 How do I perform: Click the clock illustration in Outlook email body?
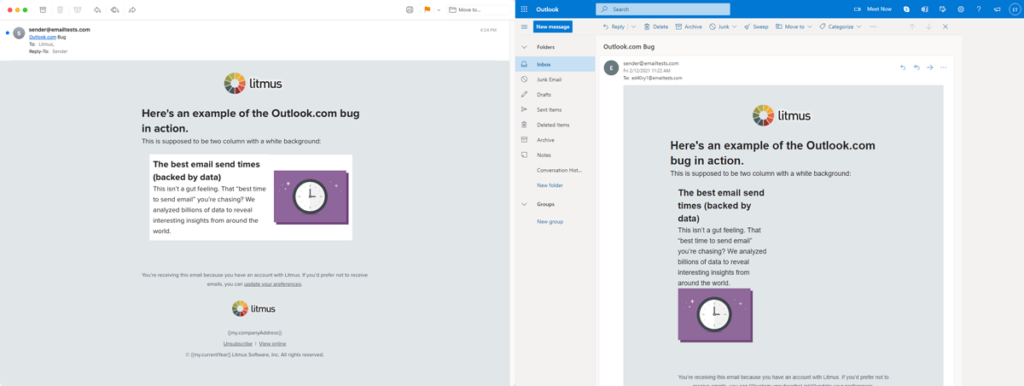tap(715, 315)
